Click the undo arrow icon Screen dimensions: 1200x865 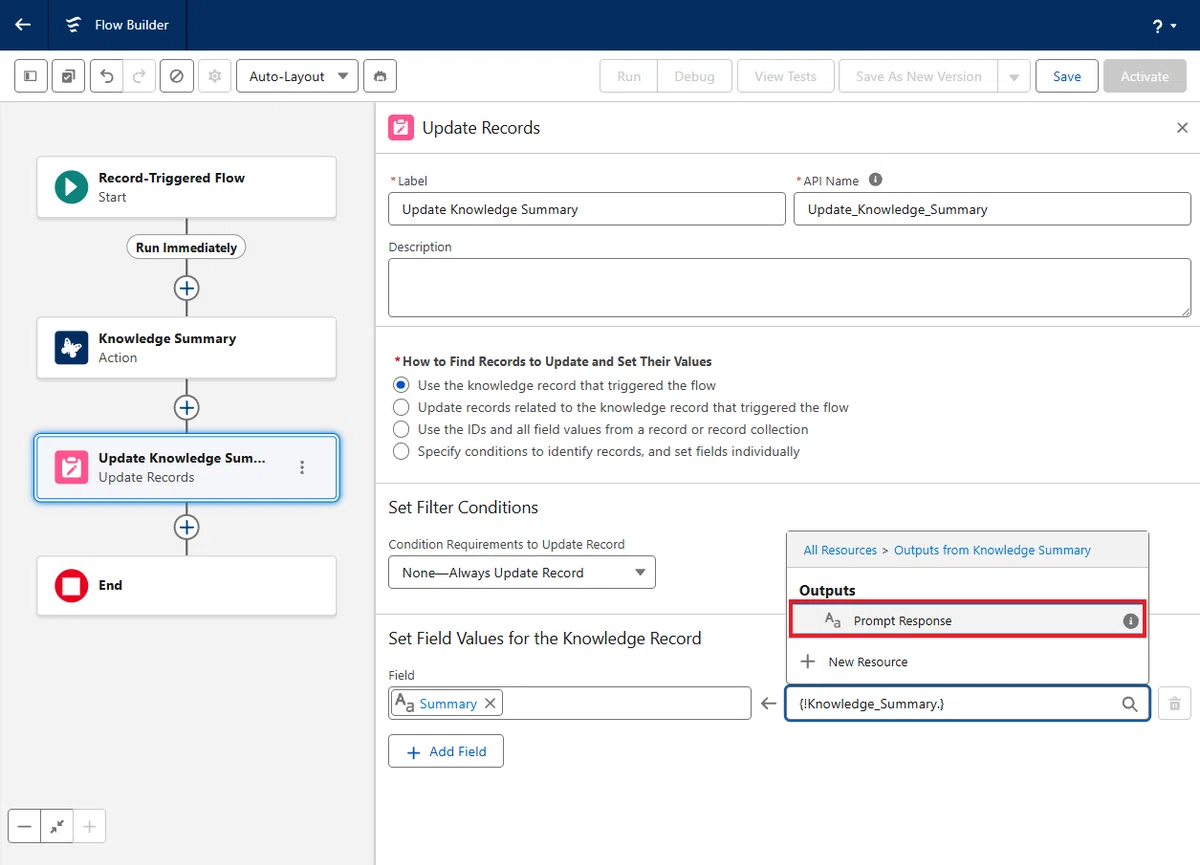[x=107, y=76]
